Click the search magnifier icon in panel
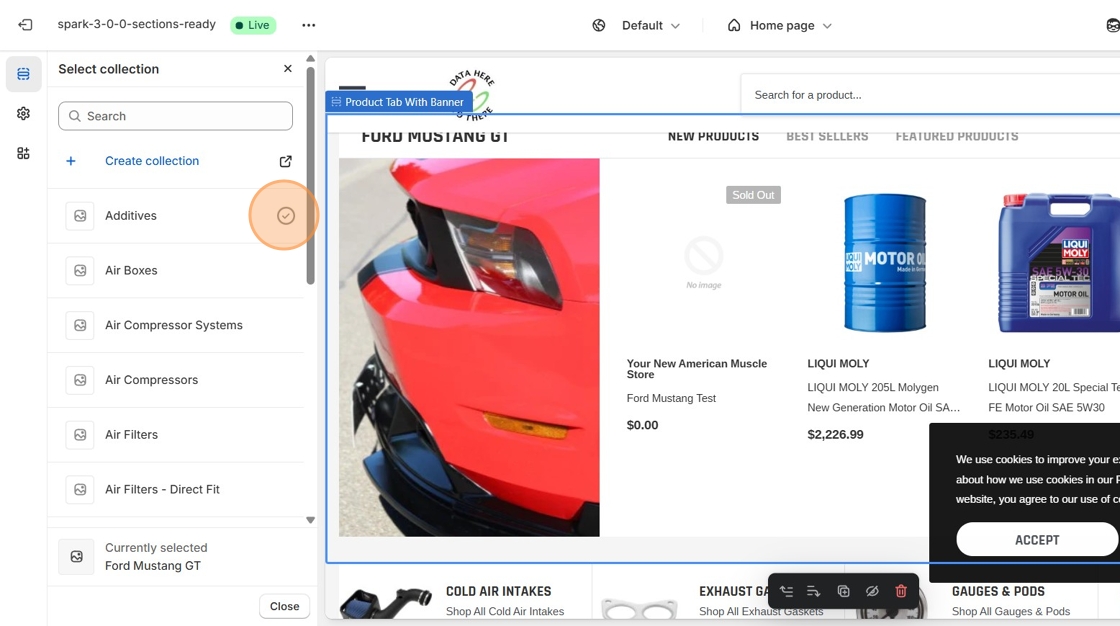 [74, 116]
